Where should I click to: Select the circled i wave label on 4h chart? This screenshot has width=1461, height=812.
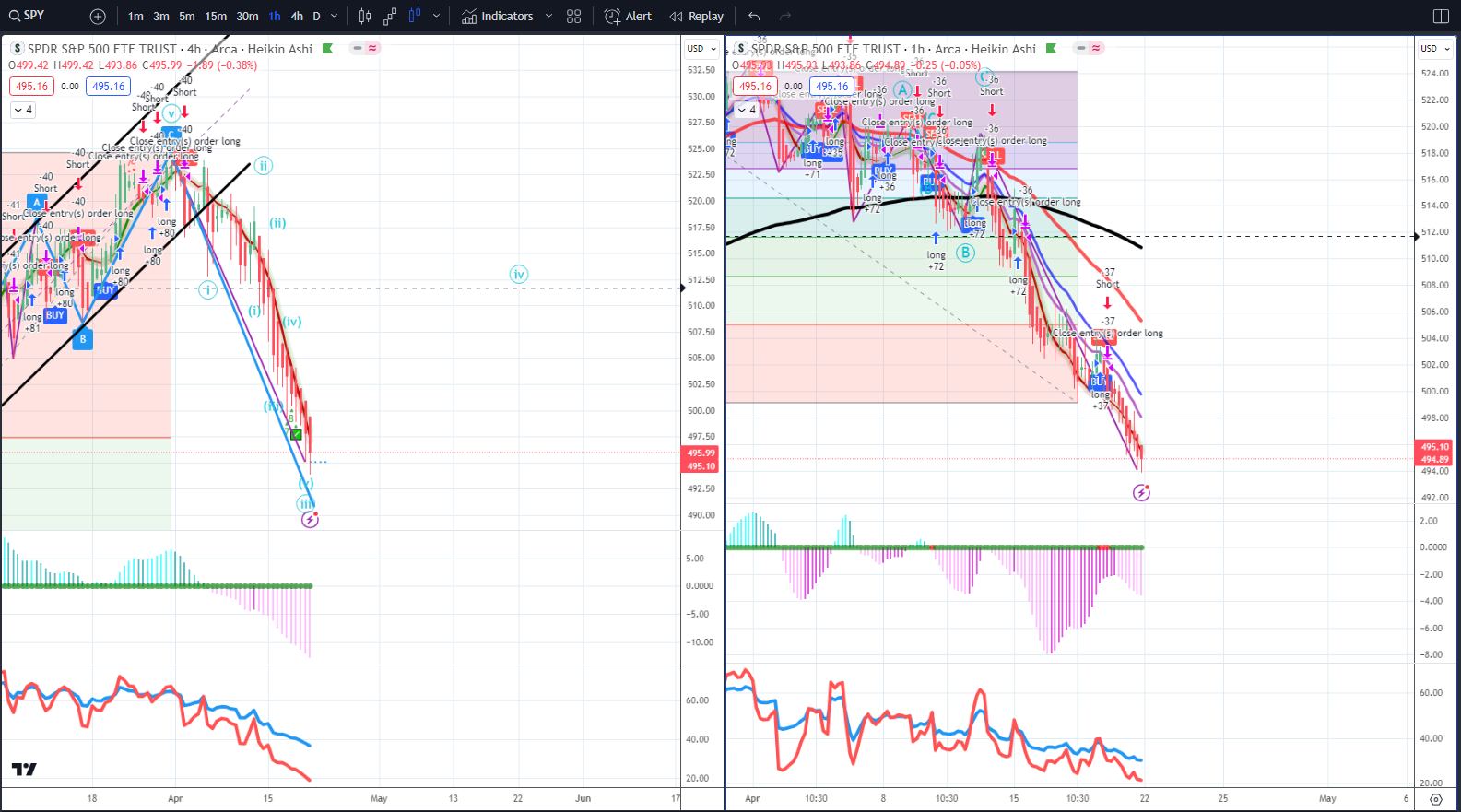click(208, 290)
